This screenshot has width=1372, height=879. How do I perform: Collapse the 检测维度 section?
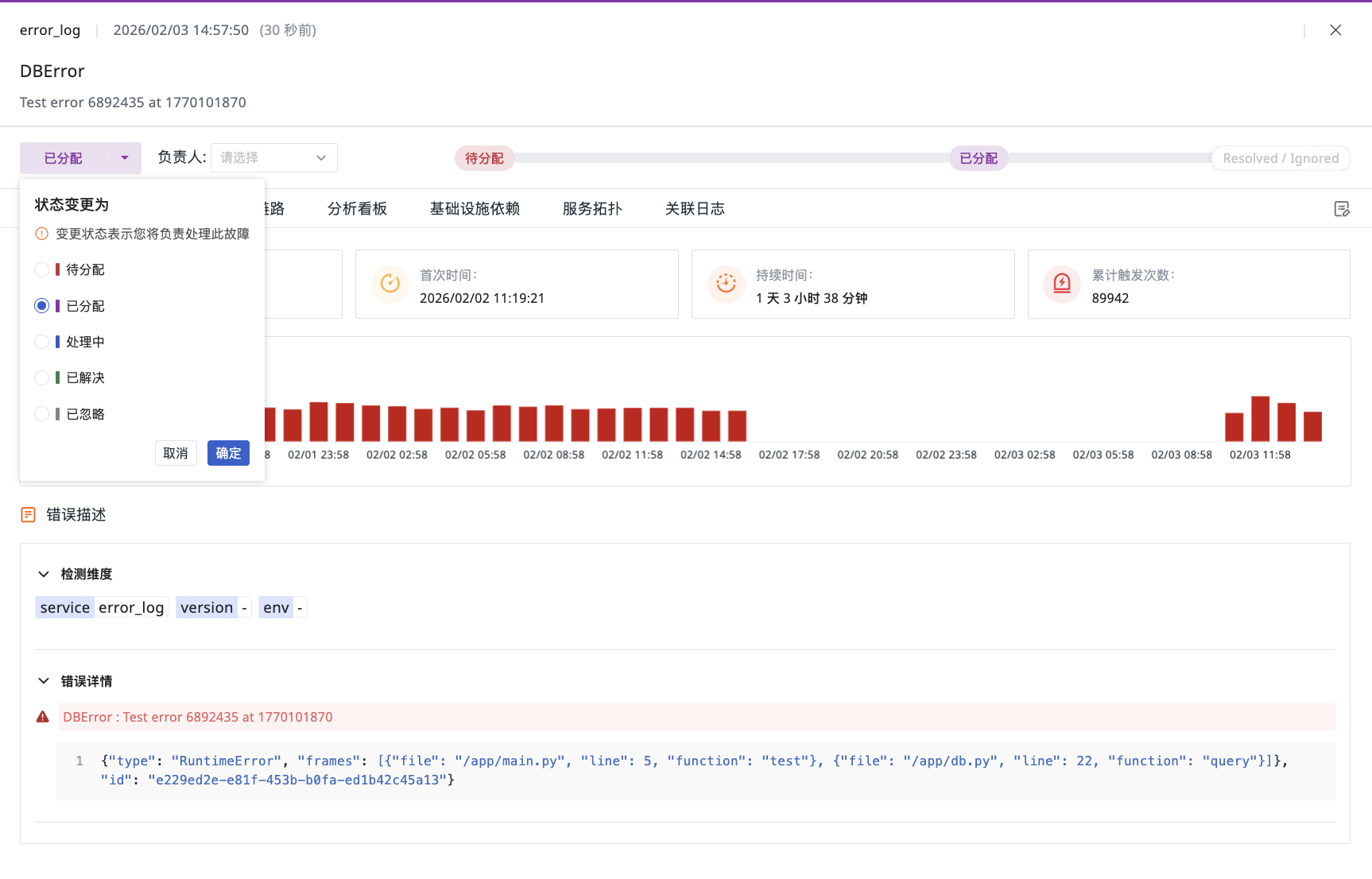tap(44, 575)
